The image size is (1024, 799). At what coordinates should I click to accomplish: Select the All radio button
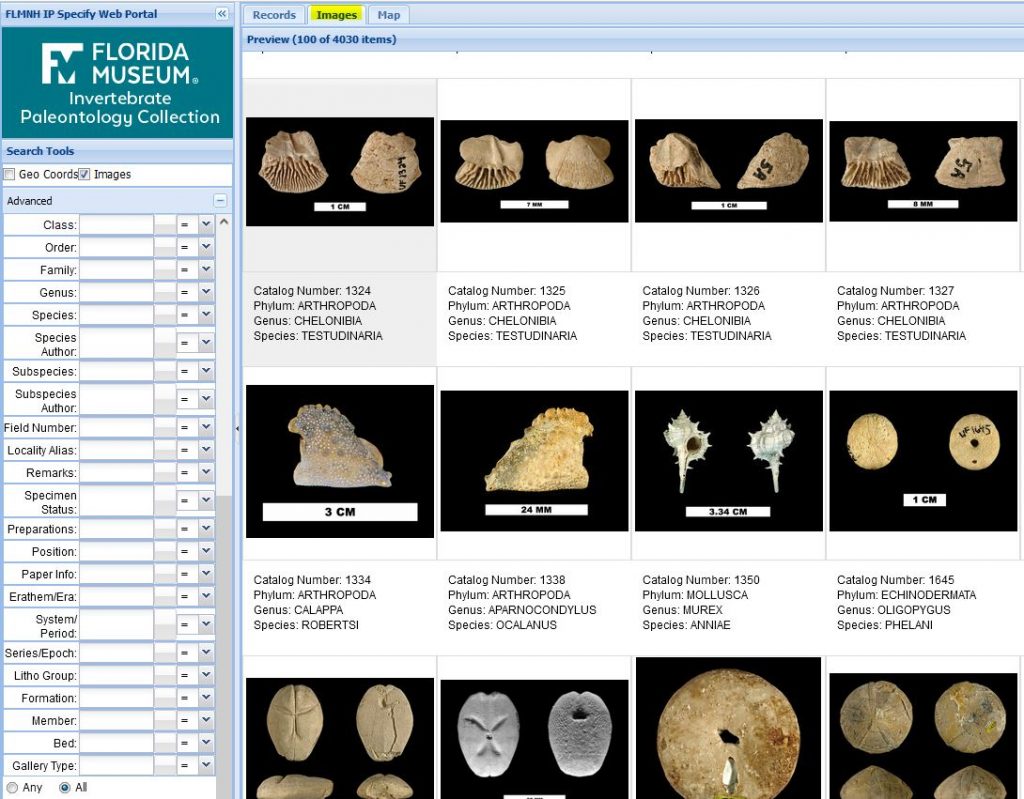[x=65, y=788]
